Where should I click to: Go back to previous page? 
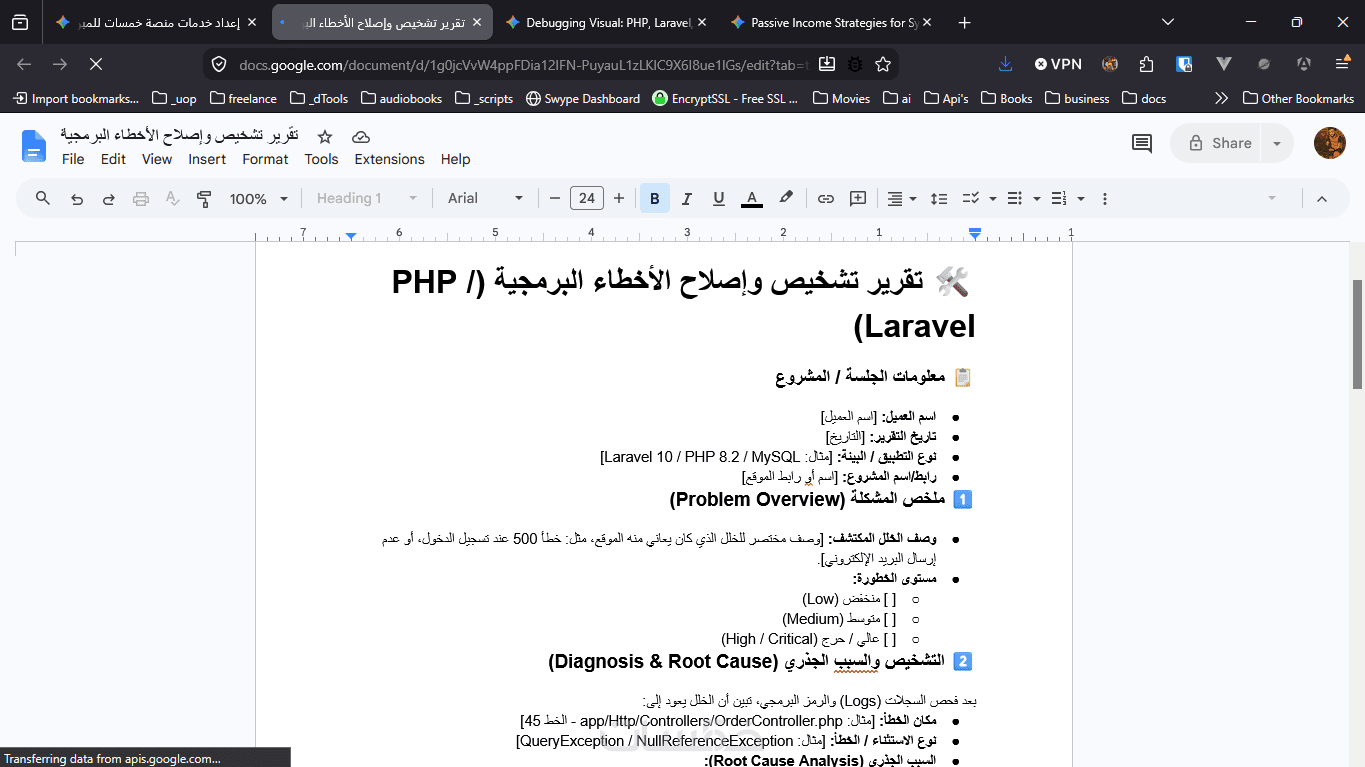[x=24, y=64]
